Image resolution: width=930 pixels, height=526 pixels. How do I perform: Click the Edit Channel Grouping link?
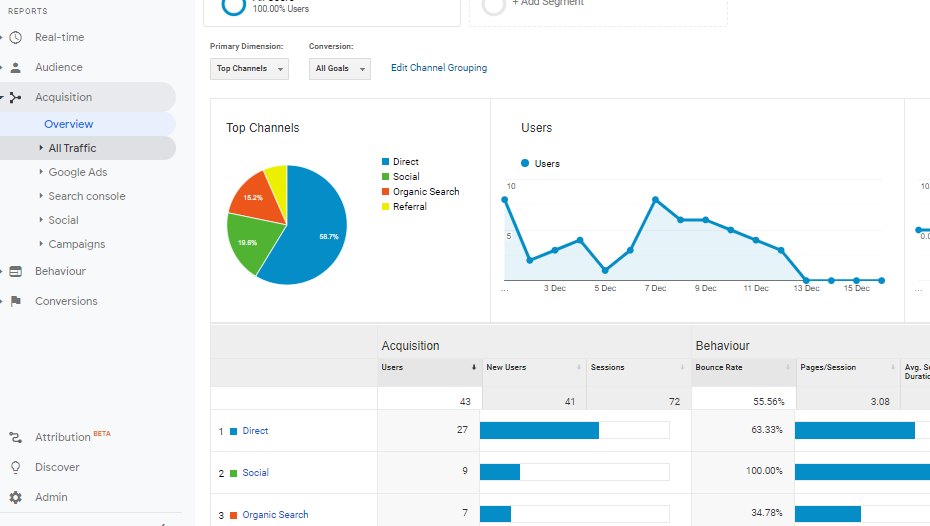coord(439,68)
